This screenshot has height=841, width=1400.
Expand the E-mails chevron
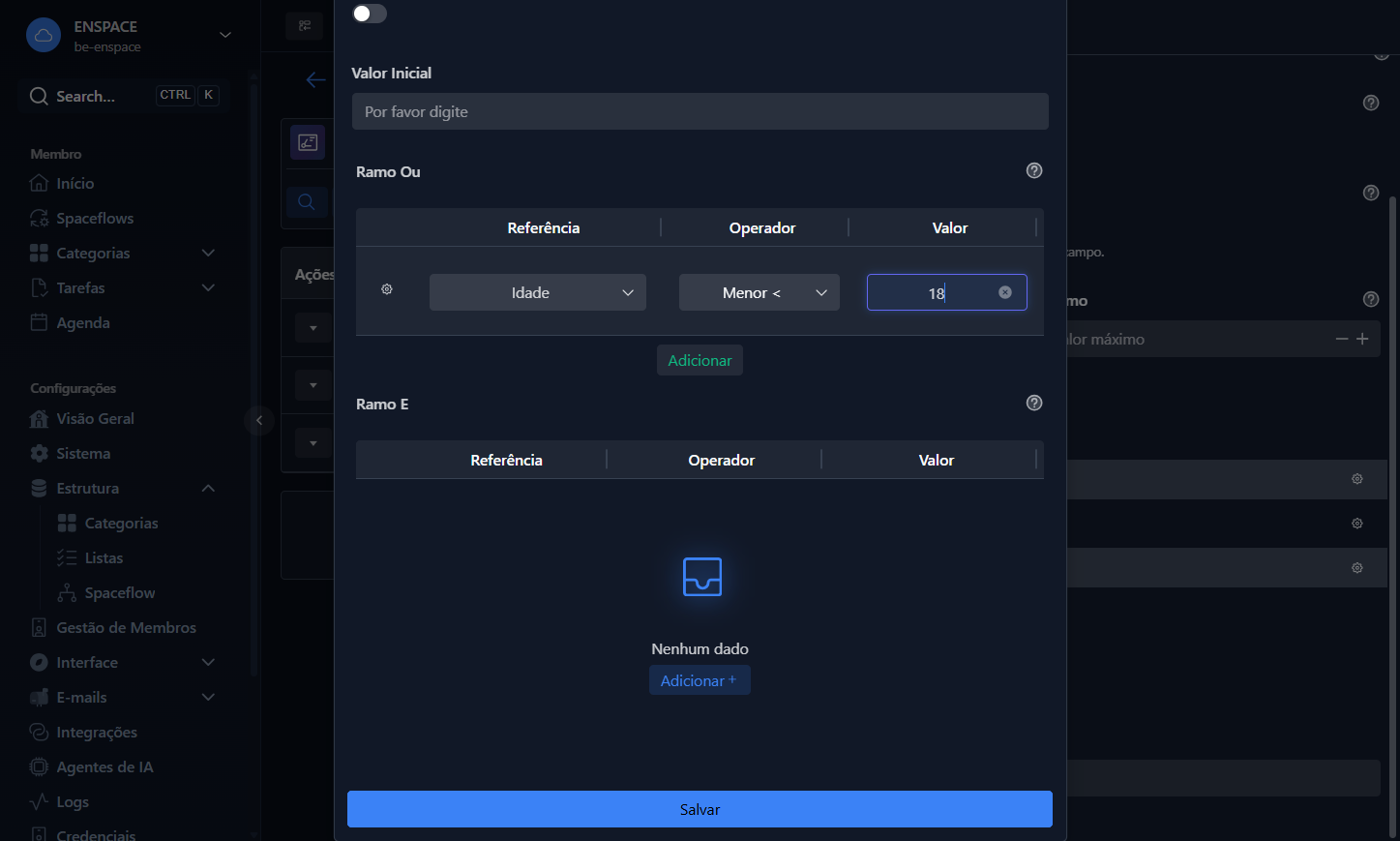208,697
